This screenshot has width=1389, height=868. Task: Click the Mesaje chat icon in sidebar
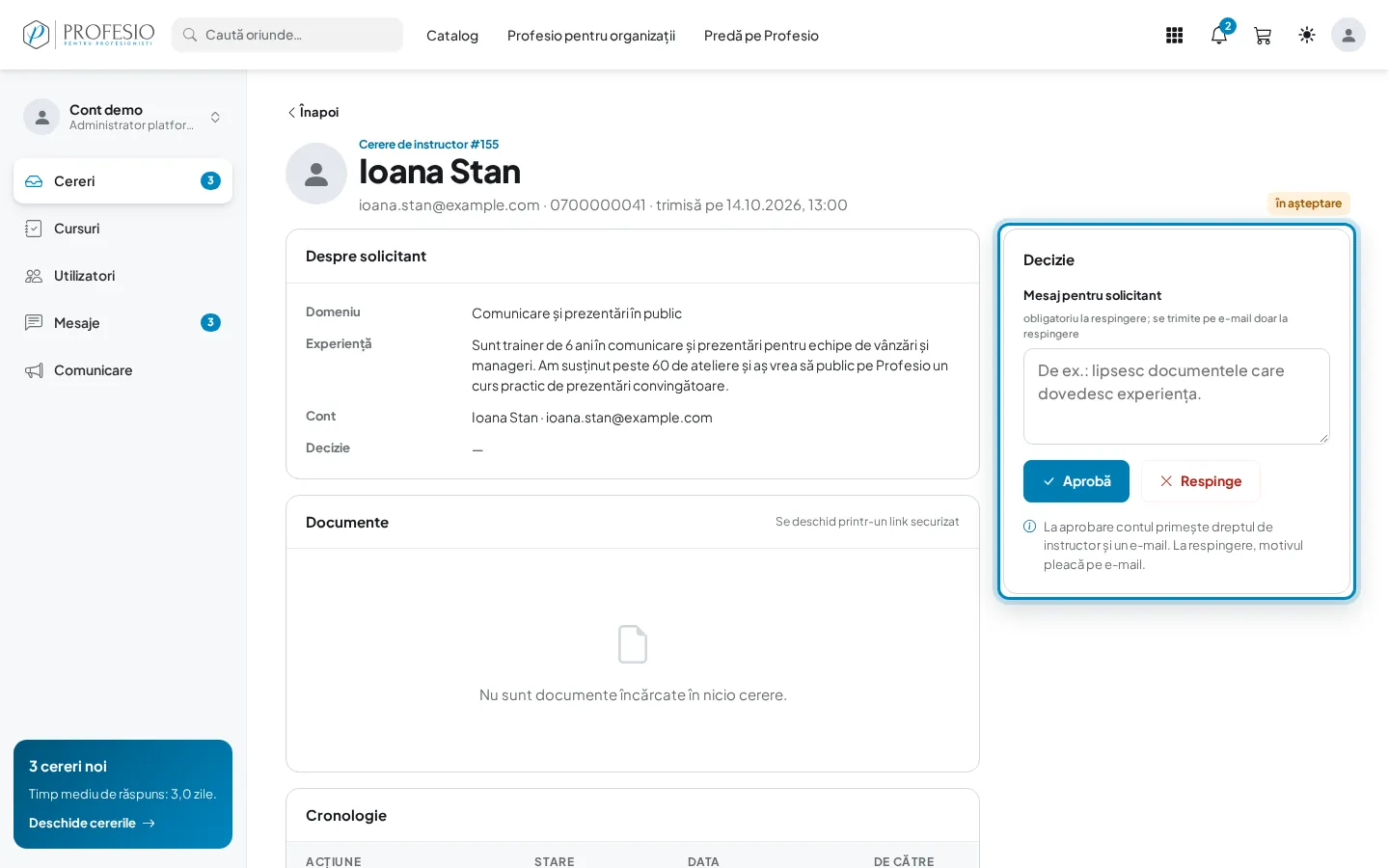tap(34, 323)
